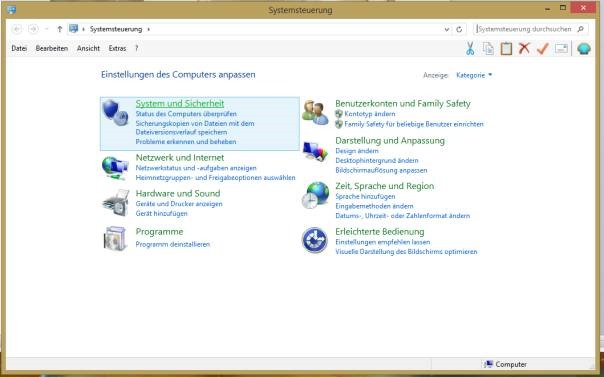
Task: Open Benutzerkonten und Family Safety
Action: [x=403, y=103]
